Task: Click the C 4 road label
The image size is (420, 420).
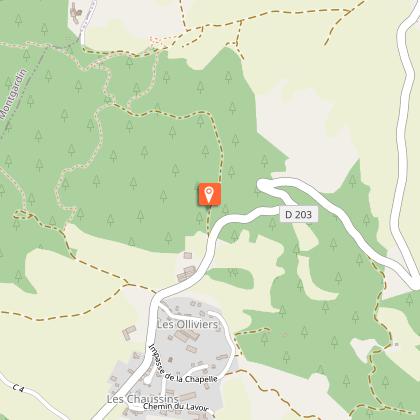Action: [18, 388]
